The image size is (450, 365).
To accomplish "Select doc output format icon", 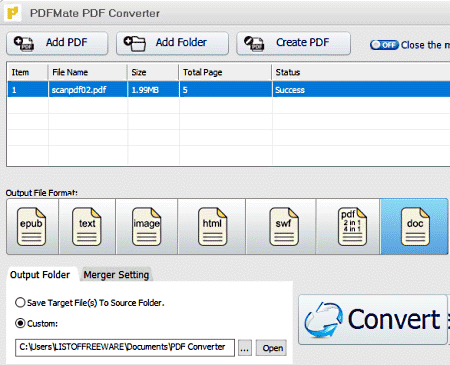I will pyautogui.click(x=414, y=227).
